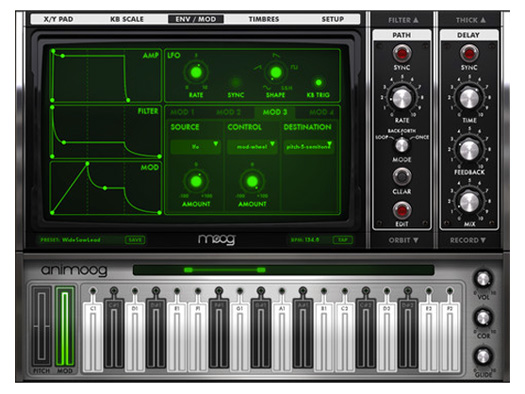Open the DESTINATION dropdown showing pitch-5-semitone
The width and height of the screenshot is (525, 394).
[308, 147]
